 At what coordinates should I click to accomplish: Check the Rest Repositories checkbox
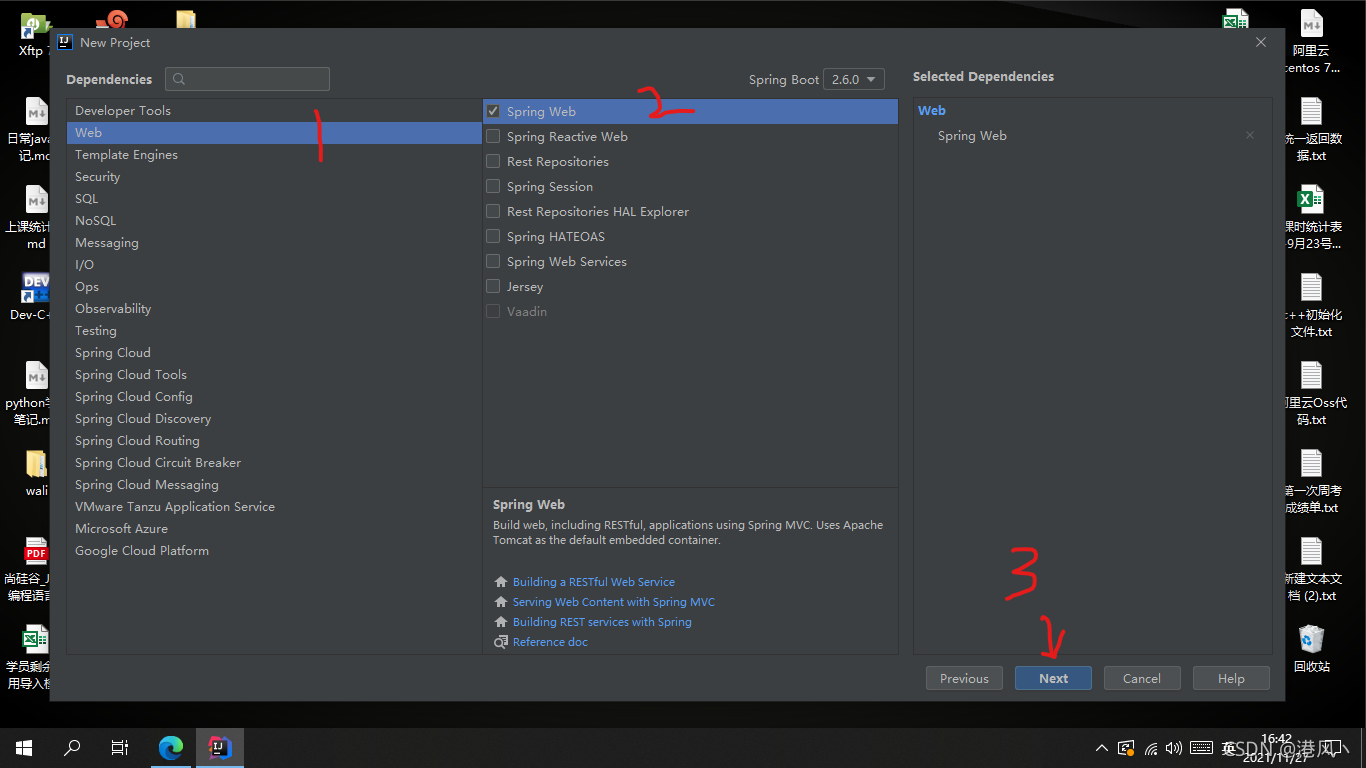tap(493, 161)
